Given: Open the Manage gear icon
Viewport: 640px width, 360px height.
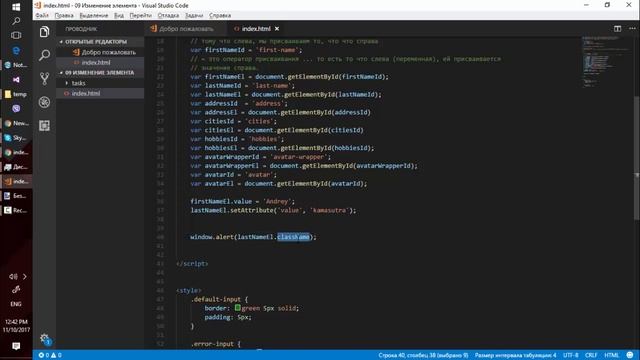Looking at the screenshot, I should pos(44,338).
